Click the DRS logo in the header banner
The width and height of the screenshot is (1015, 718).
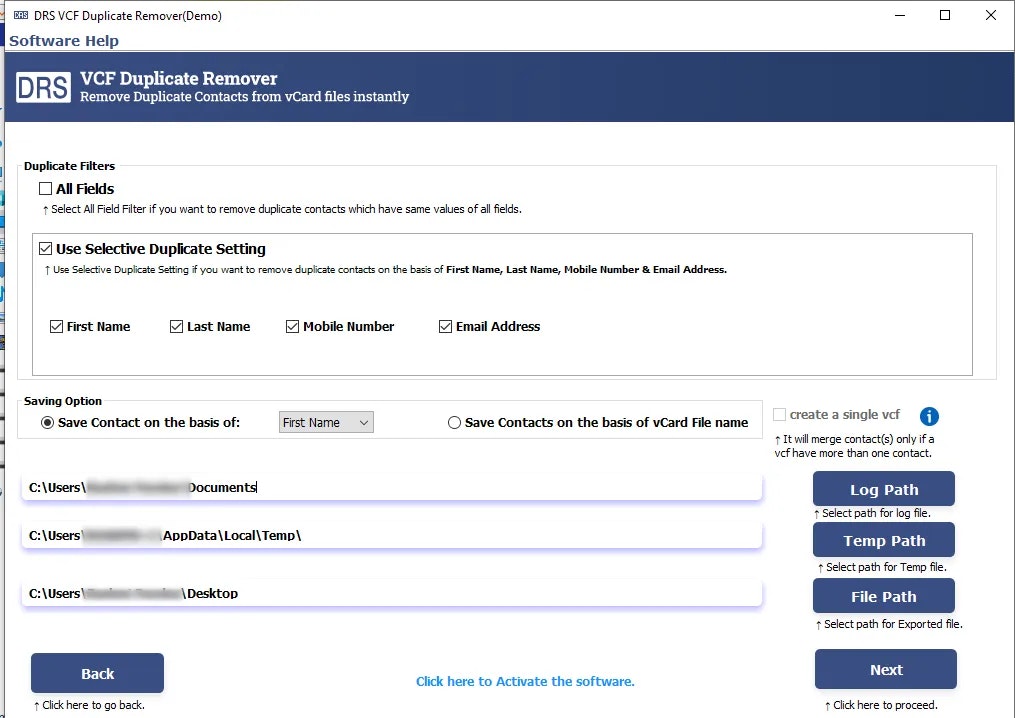click(43, 87)
